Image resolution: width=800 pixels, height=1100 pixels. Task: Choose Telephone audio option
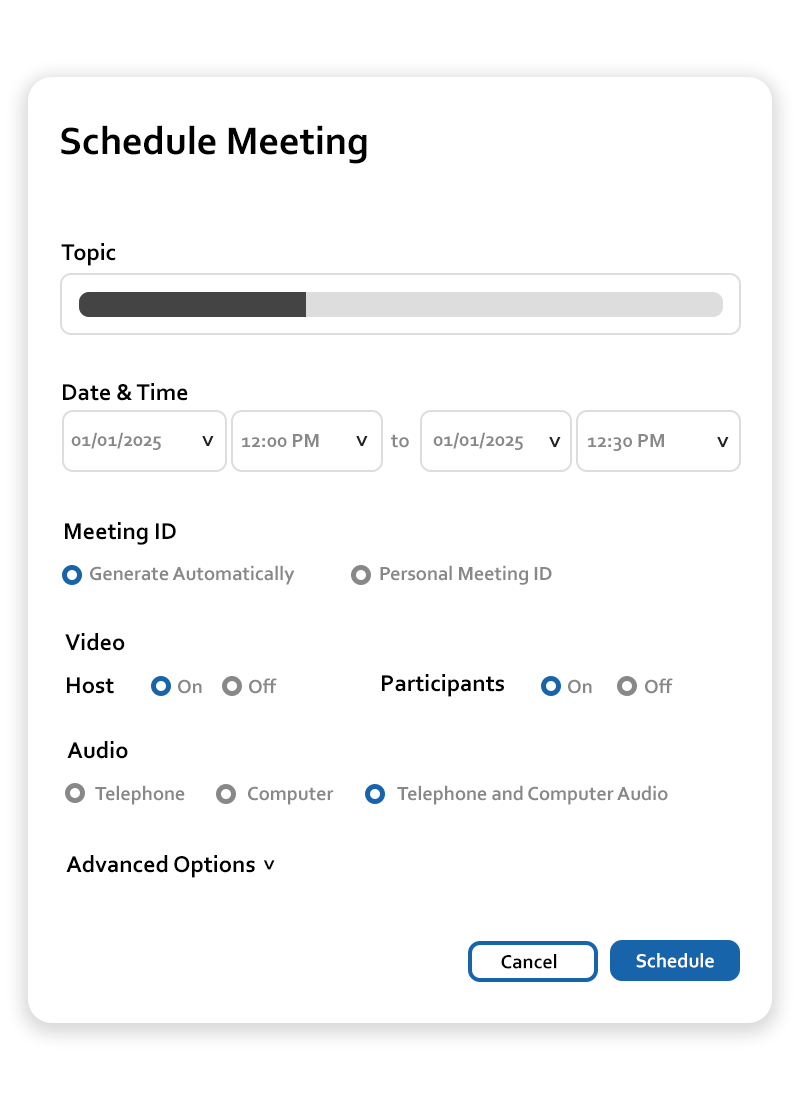point(75,794)
